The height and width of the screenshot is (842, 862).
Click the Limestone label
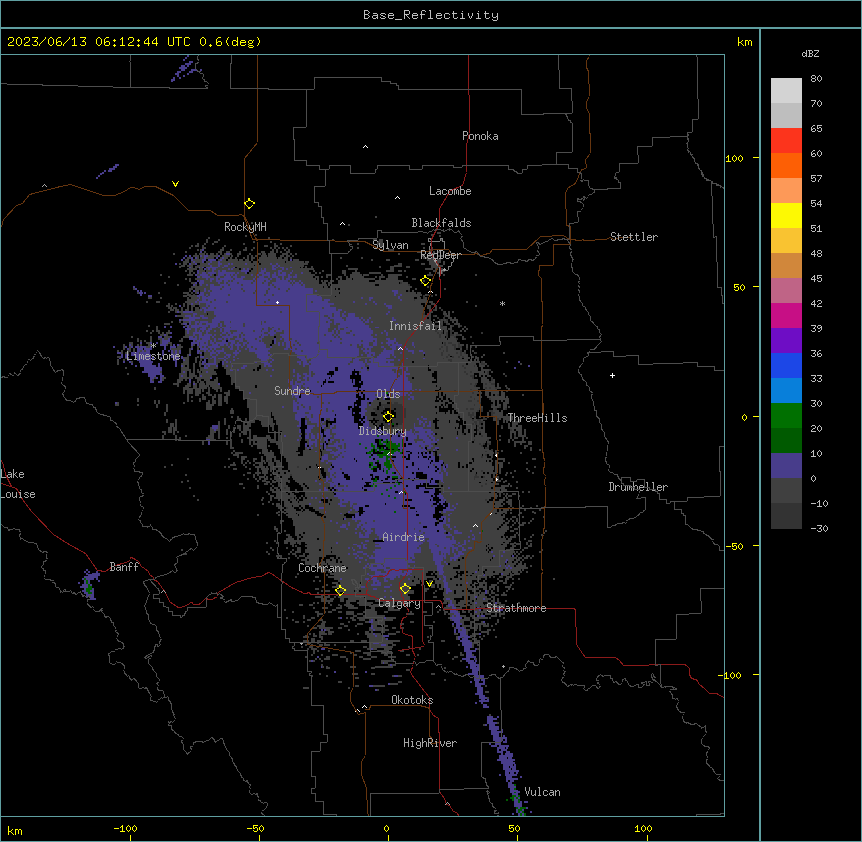pos(153,356)
